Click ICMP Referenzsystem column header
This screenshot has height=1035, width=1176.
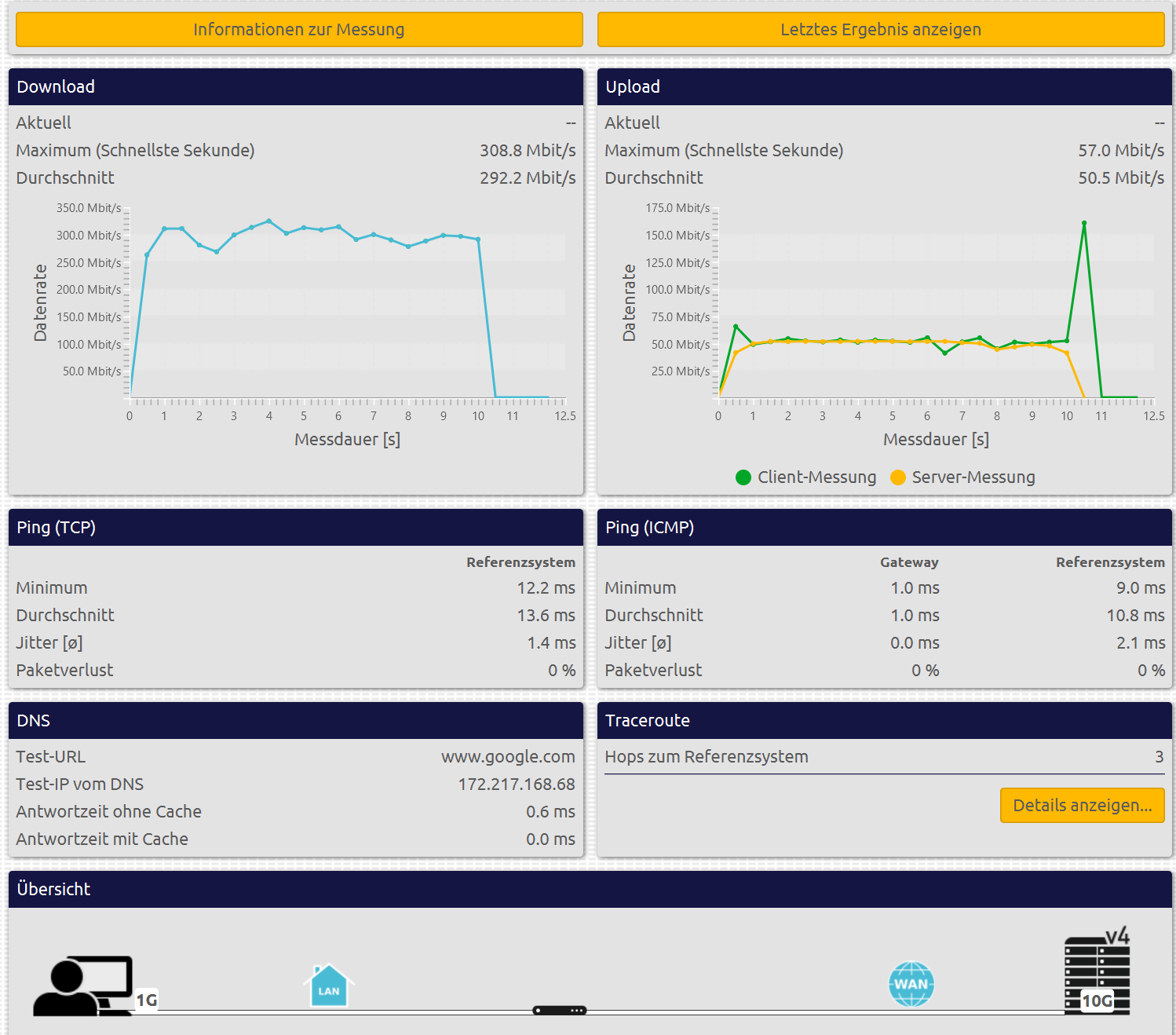point(1110,562)
